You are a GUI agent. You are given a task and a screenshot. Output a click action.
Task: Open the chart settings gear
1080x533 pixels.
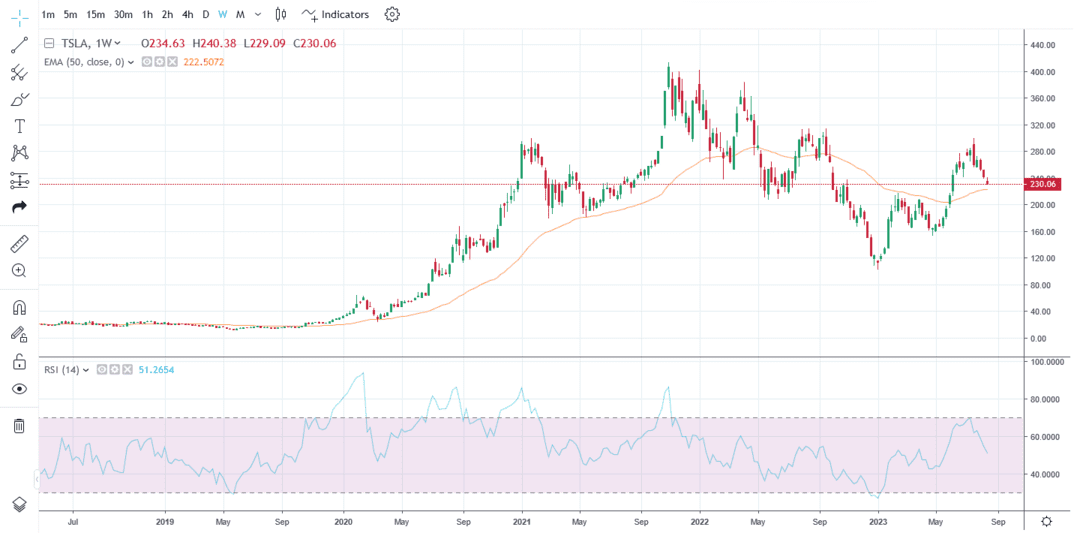[x=392, y=14]
